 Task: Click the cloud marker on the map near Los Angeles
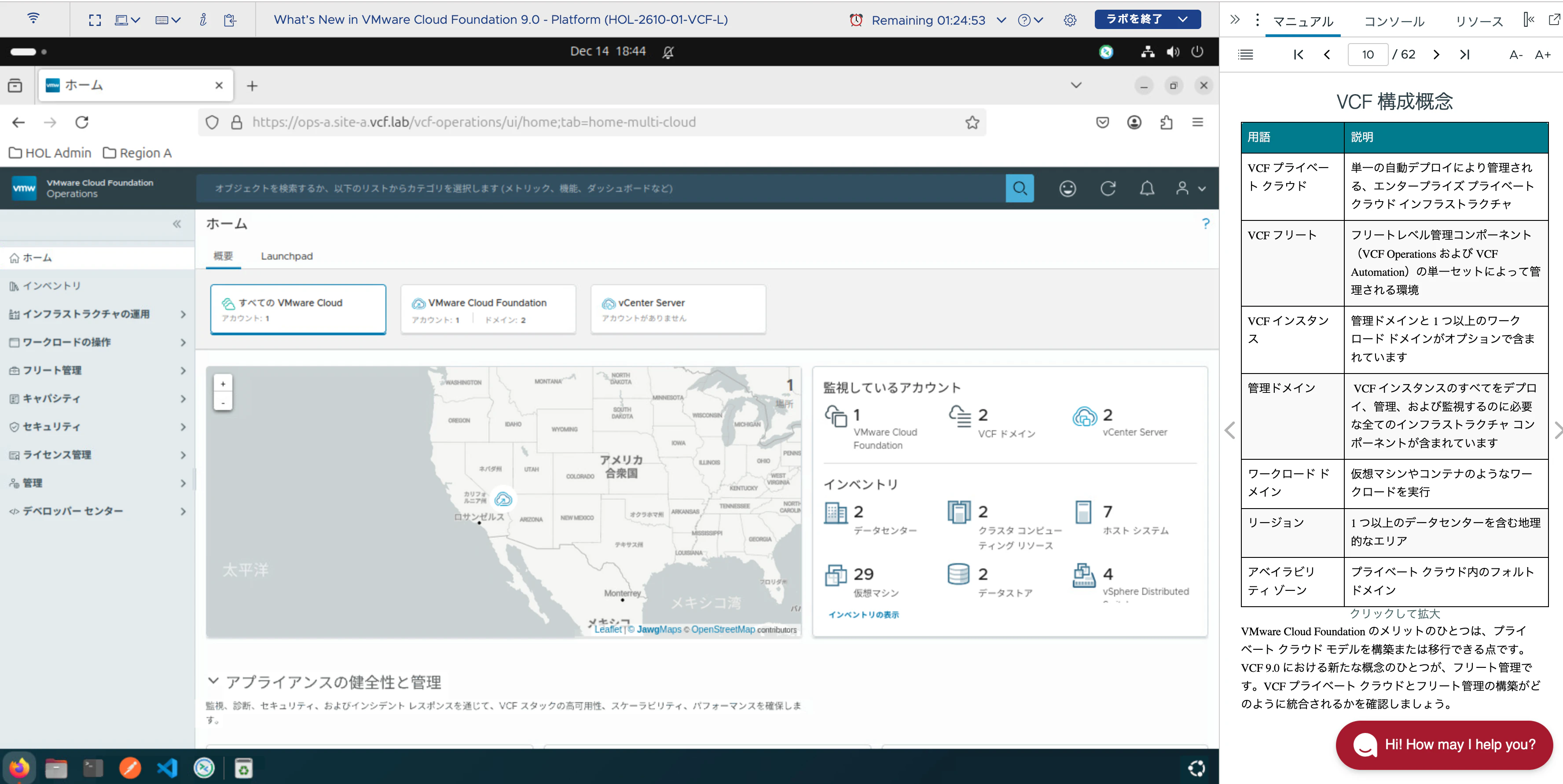tap(503, 499)
